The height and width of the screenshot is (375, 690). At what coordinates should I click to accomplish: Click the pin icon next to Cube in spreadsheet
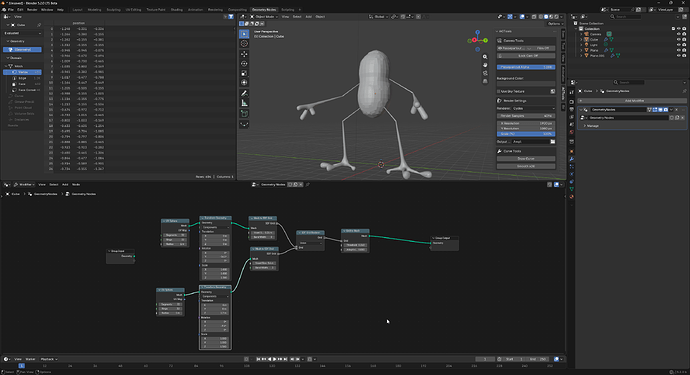39,25
